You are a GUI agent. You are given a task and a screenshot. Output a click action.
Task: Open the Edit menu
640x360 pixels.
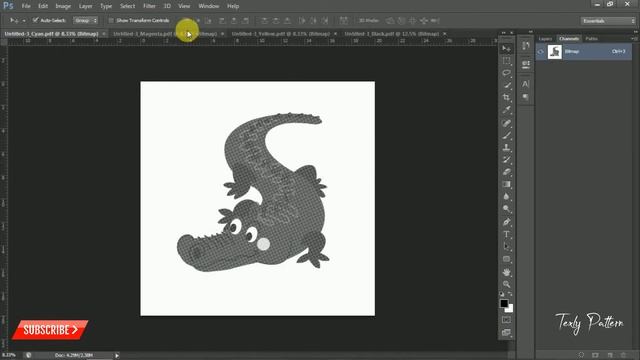coord(43,6)
